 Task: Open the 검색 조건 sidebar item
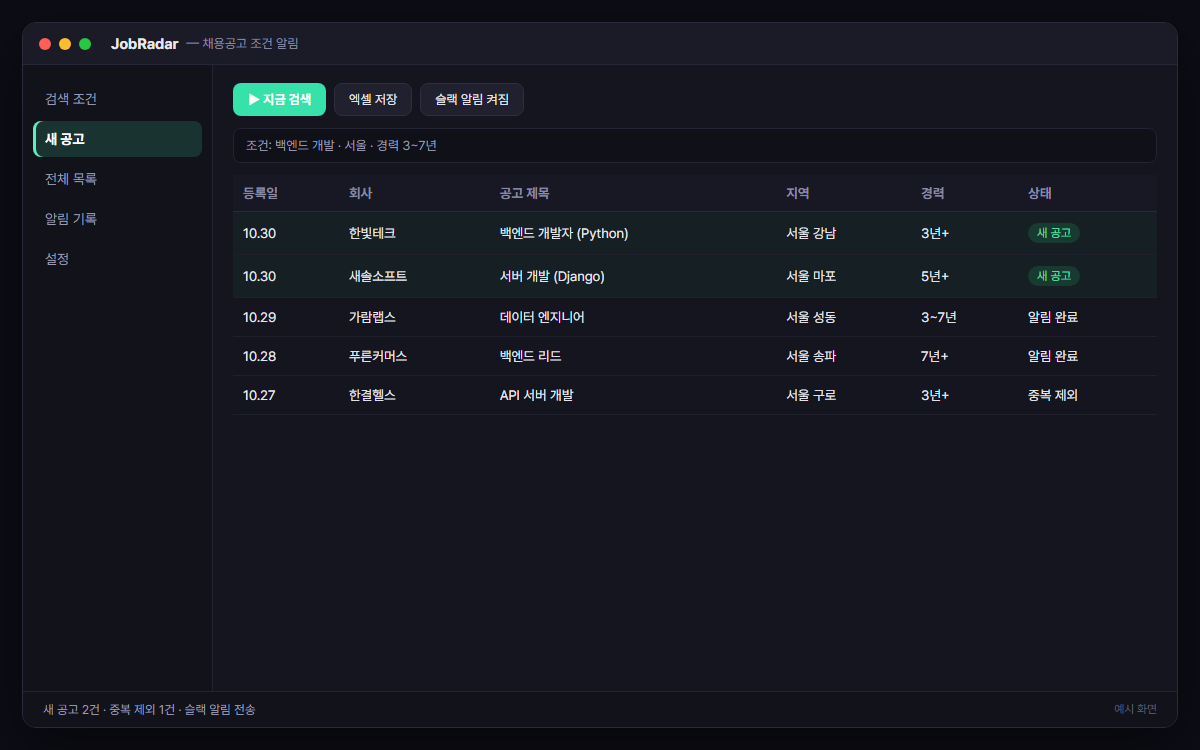coord(117,100)
